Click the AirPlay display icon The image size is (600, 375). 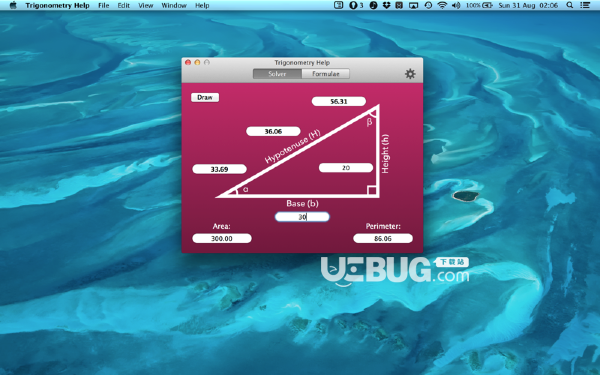413,5
